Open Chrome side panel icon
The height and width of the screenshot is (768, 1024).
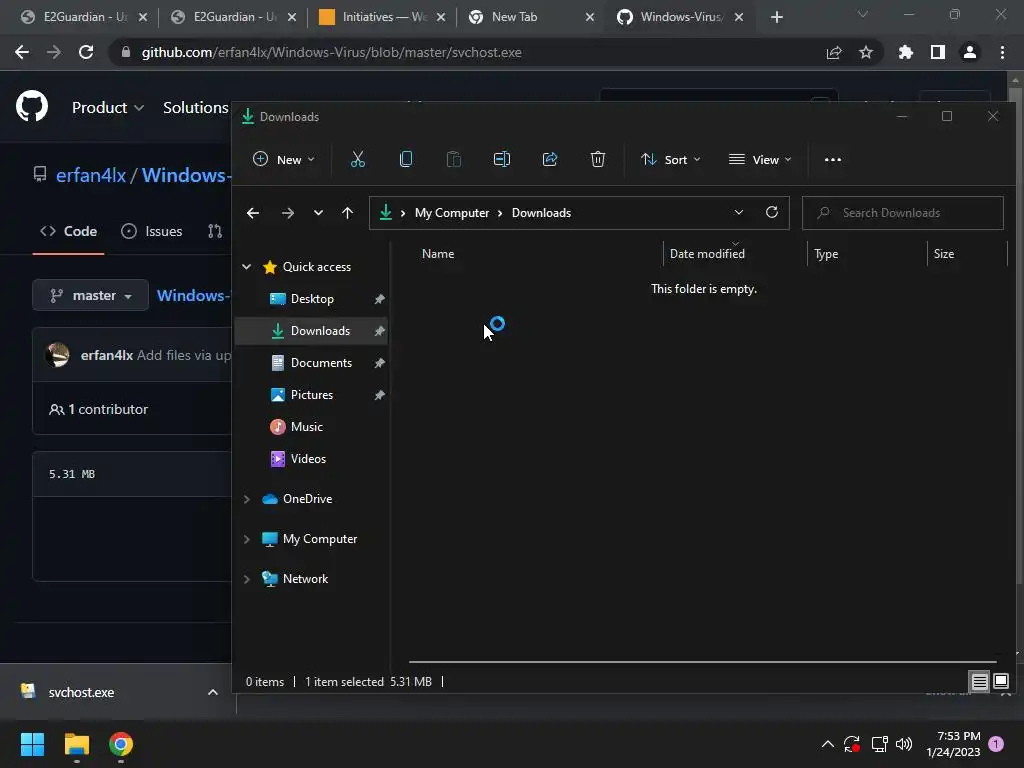pos(938,52)
